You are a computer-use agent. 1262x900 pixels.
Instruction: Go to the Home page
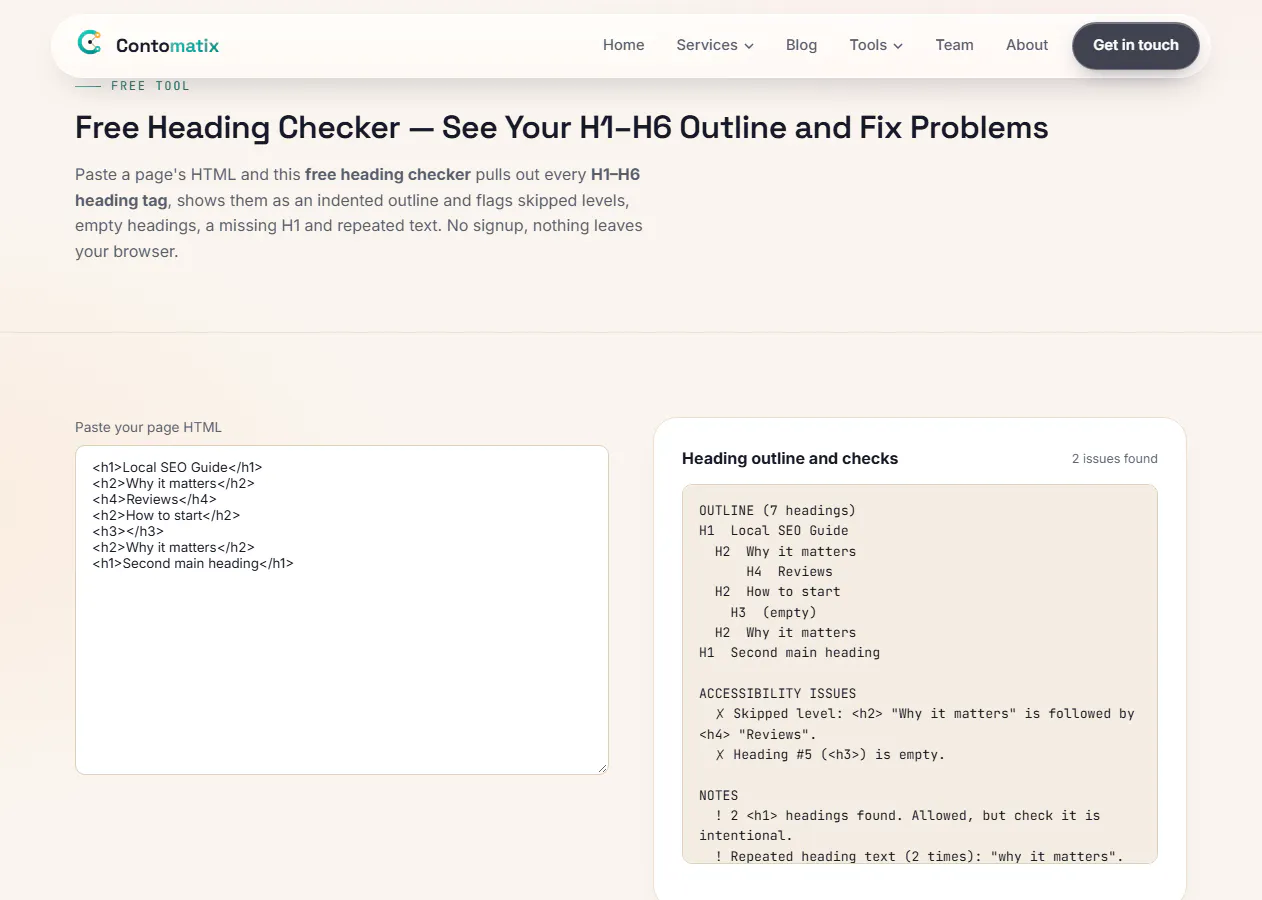624,45
